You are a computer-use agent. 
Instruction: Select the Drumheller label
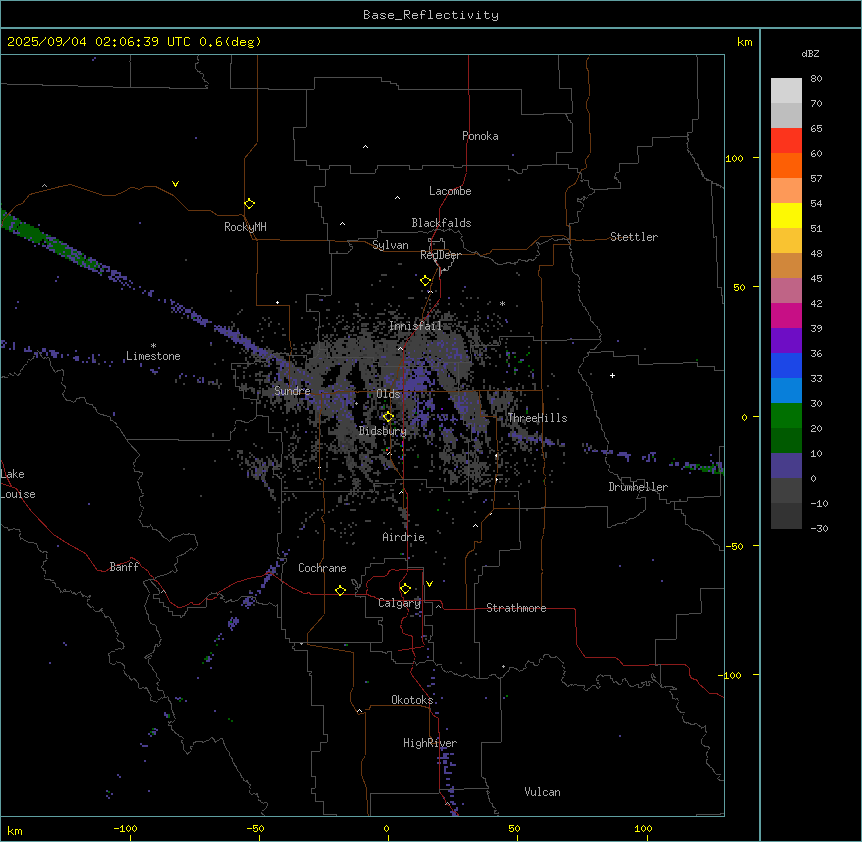638,487
